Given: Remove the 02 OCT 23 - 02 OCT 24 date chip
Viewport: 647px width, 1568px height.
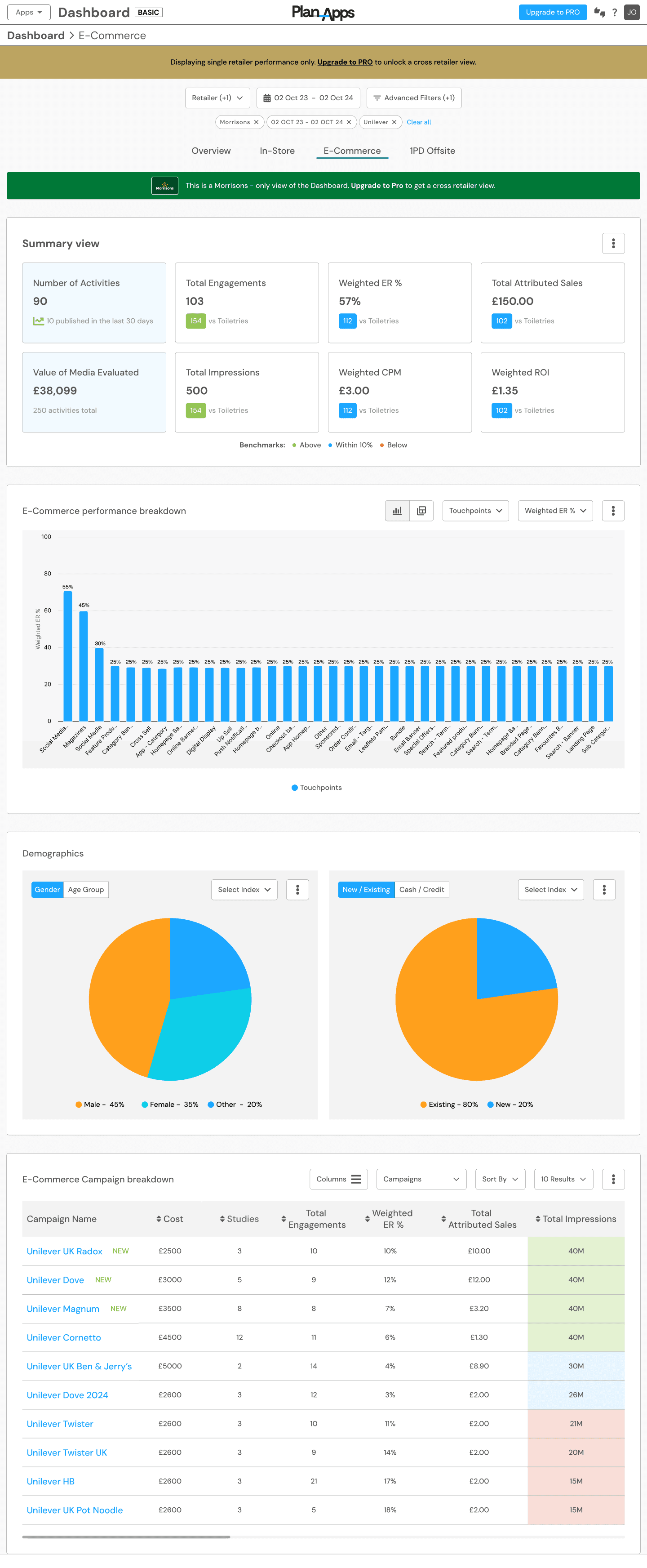Looking at the screenshot, I should (x=349, y=122).
